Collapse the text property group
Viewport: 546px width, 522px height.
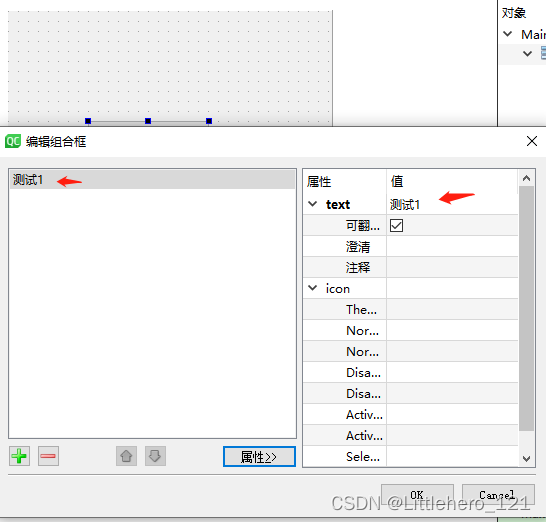pyautogui.click(x=313, y=204)
